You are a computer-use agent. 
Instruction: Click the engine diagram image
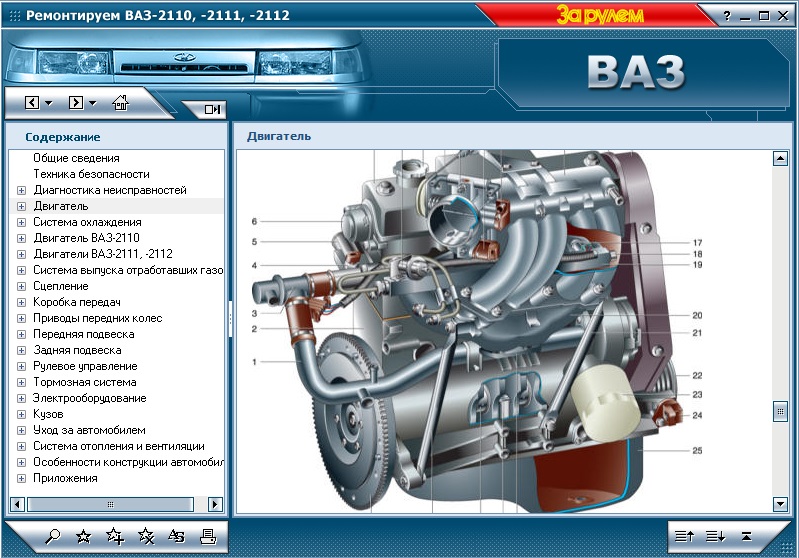pos(477,331)
